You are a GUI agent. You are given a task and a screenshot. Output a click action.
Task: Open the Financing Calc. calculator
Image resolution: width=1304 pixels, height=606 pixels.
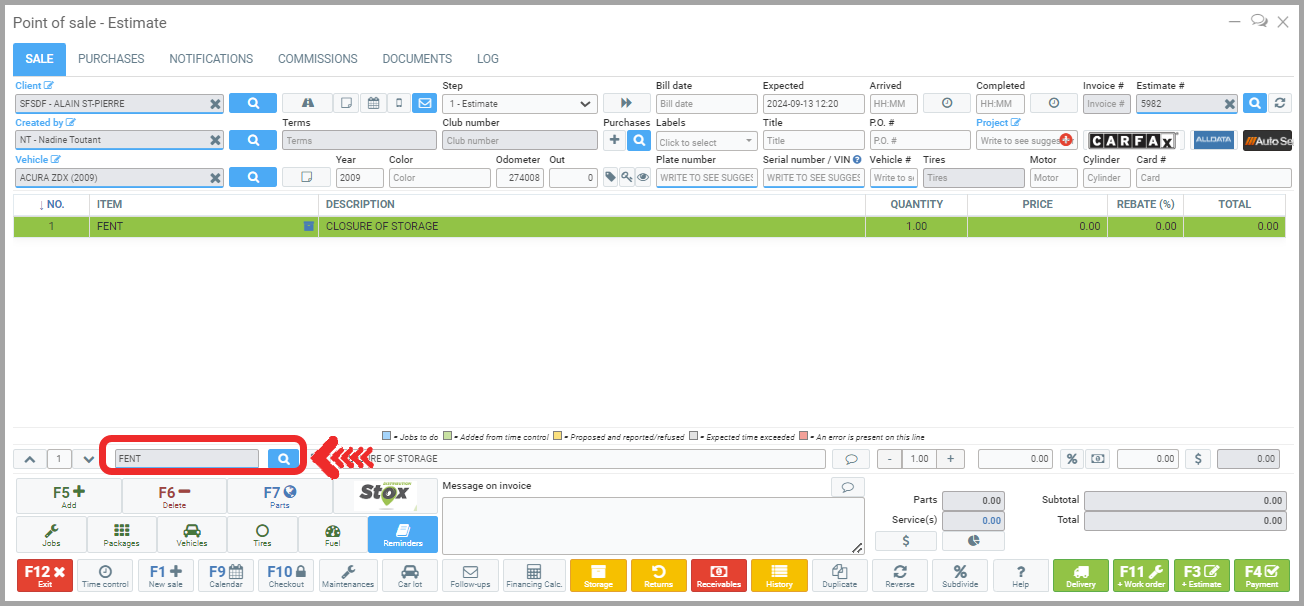click(533, 576)
